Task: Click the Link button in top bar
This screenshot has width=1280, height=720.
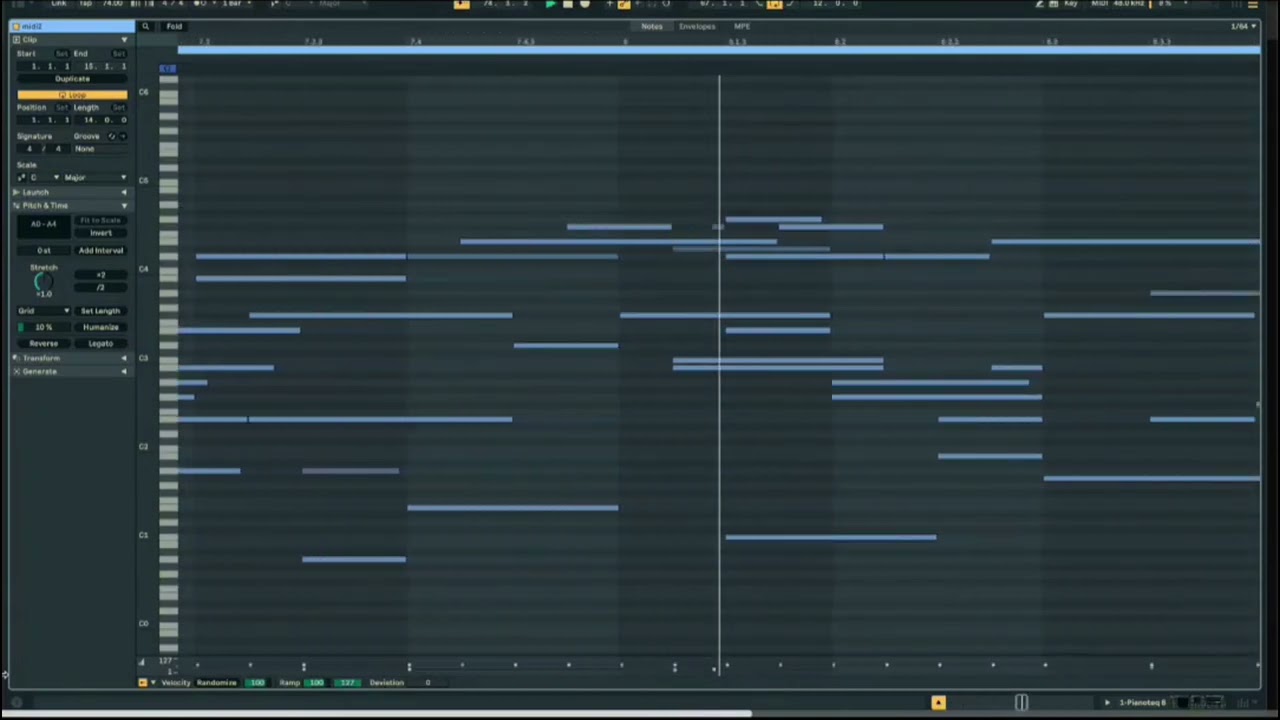Action: tap(59, 4)
